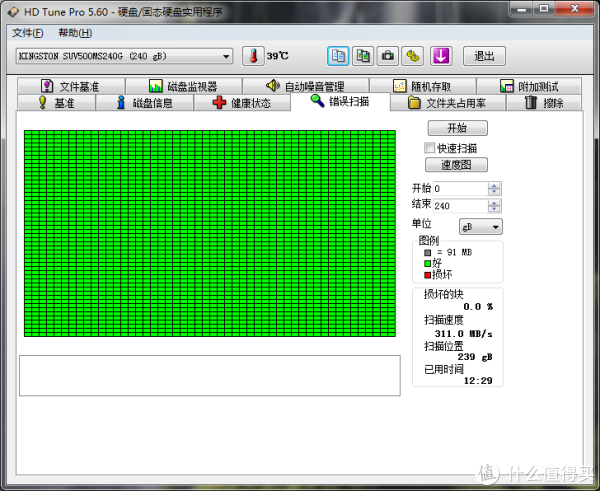Viewport: 600px width, 491px height.
Task: Close the HD Tune Pro window
Action: click(574, 8)
